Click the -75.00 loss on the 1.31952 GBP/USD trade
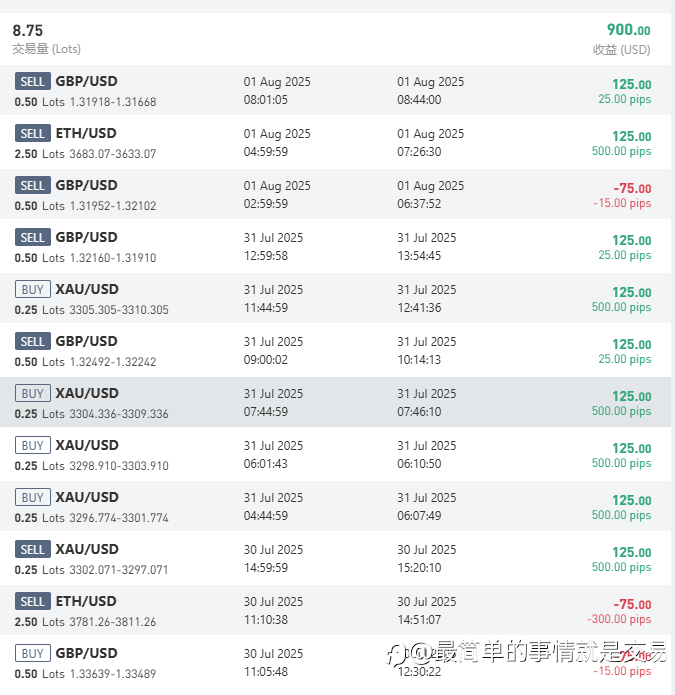 632,188
